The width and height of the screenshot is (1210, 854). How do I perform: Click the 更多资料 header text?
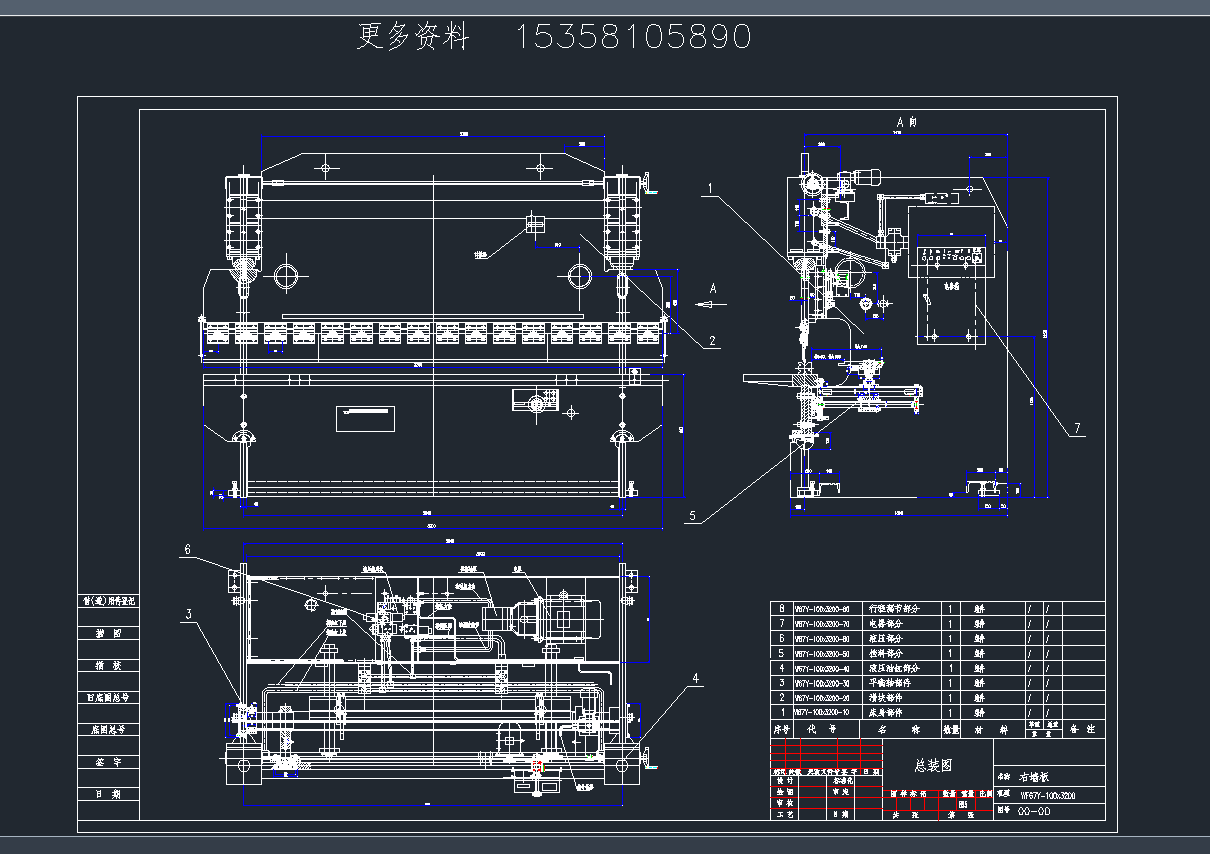pyautogui.click(x=413, y=37)
